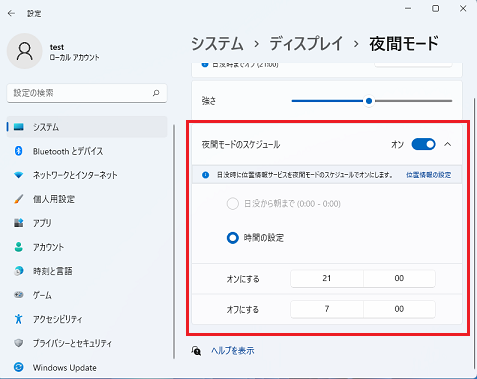477x379 pixels.
Task: Open the オンにする hour picker showing 21
Action: pyautogui.click(x=327, y=278)
